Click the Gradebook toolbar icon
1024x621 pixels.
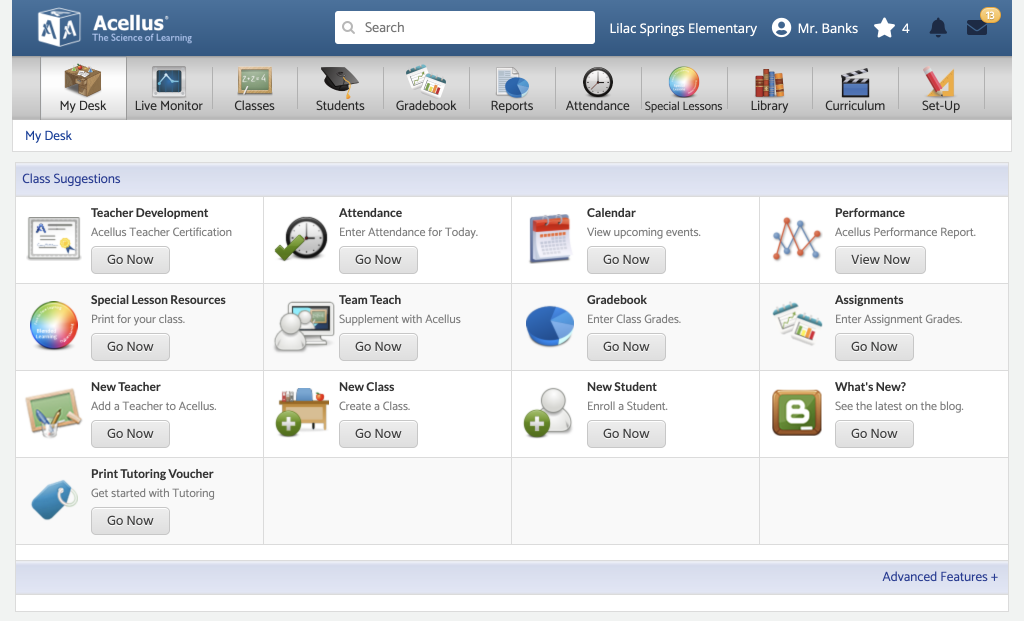click(x=426, y=88)
